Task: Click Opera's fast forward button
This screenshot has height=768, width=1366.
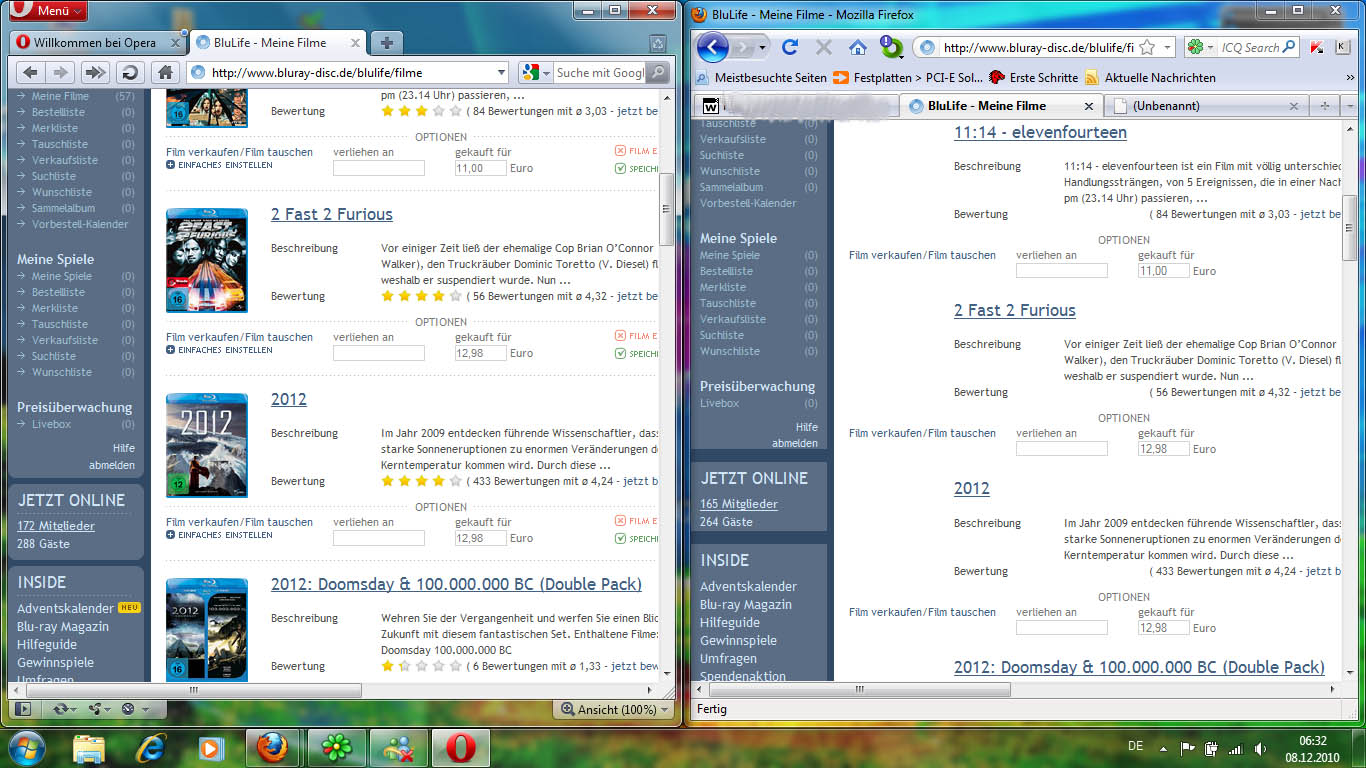Action: [94, 72]
